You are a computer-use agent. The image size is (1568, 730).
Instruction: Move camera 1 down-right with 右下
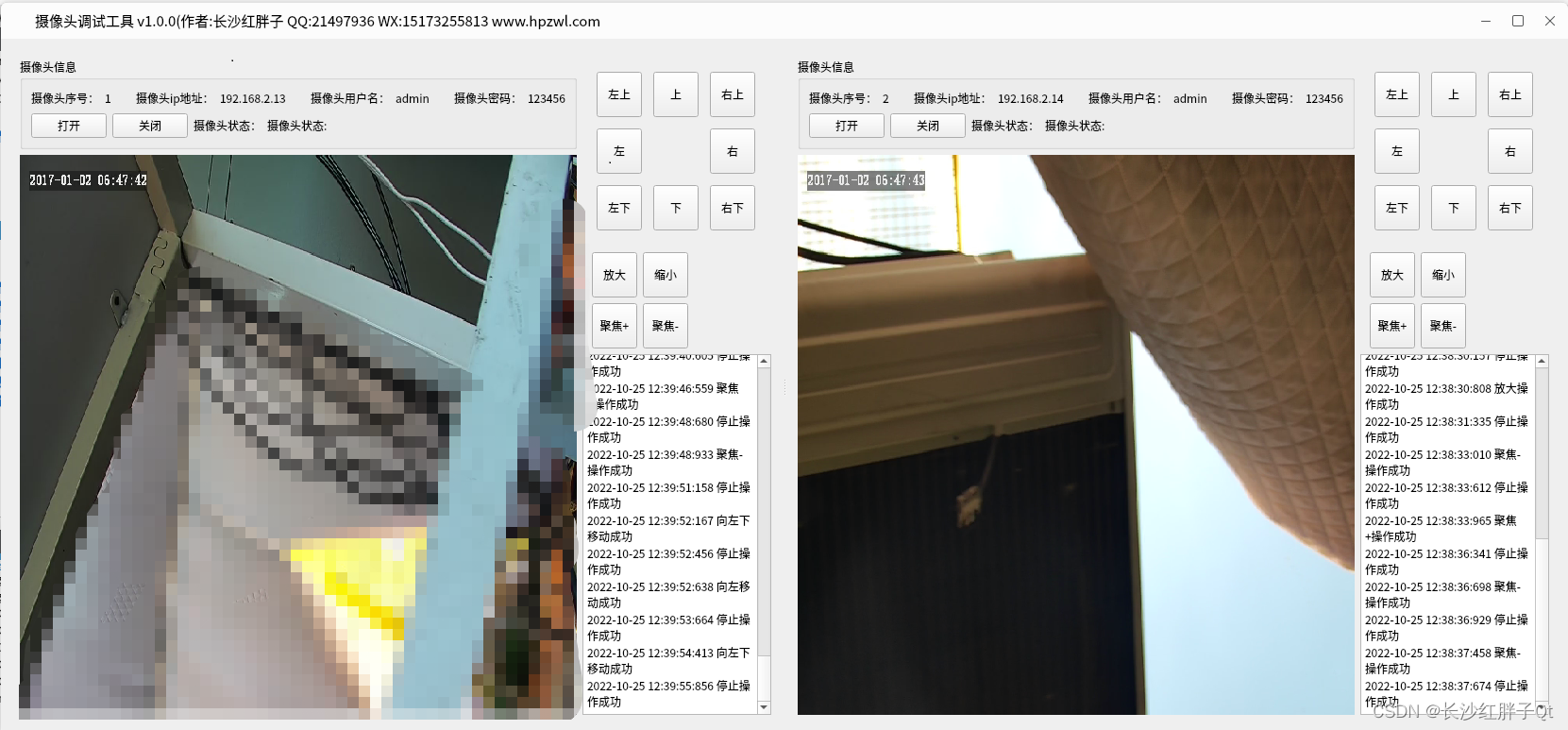[x=733, y=208]
